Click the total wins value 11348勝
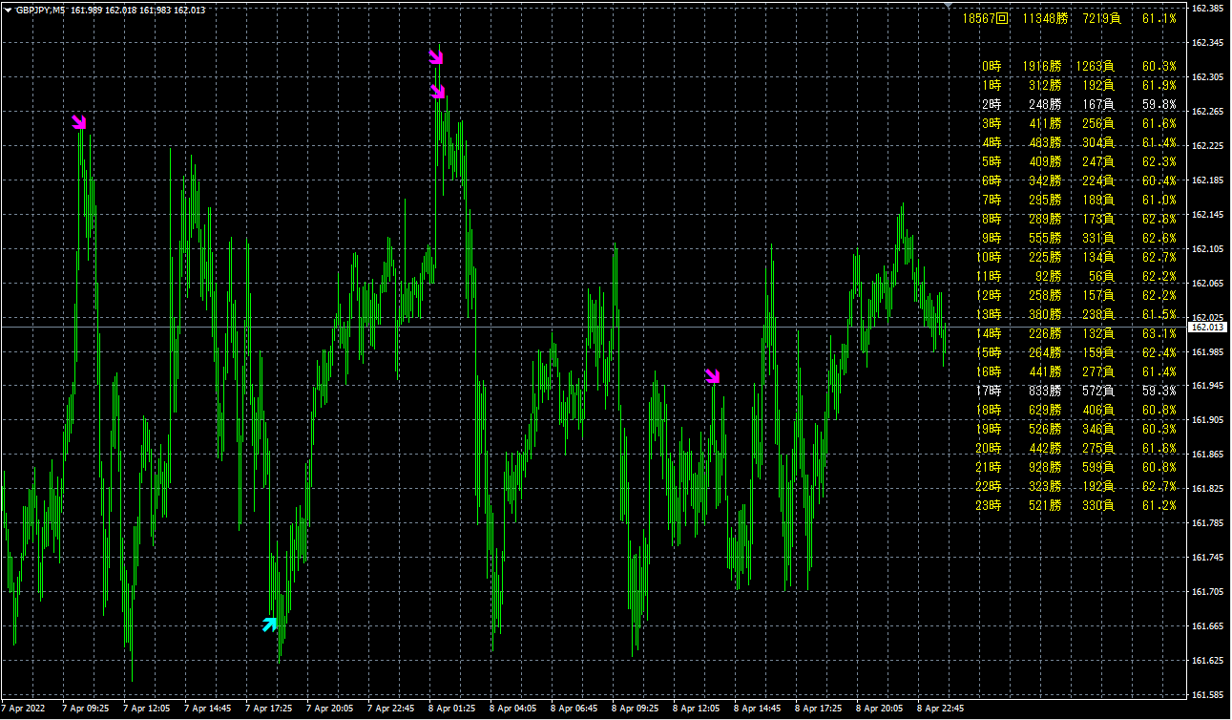 [x=1045, y=19]
